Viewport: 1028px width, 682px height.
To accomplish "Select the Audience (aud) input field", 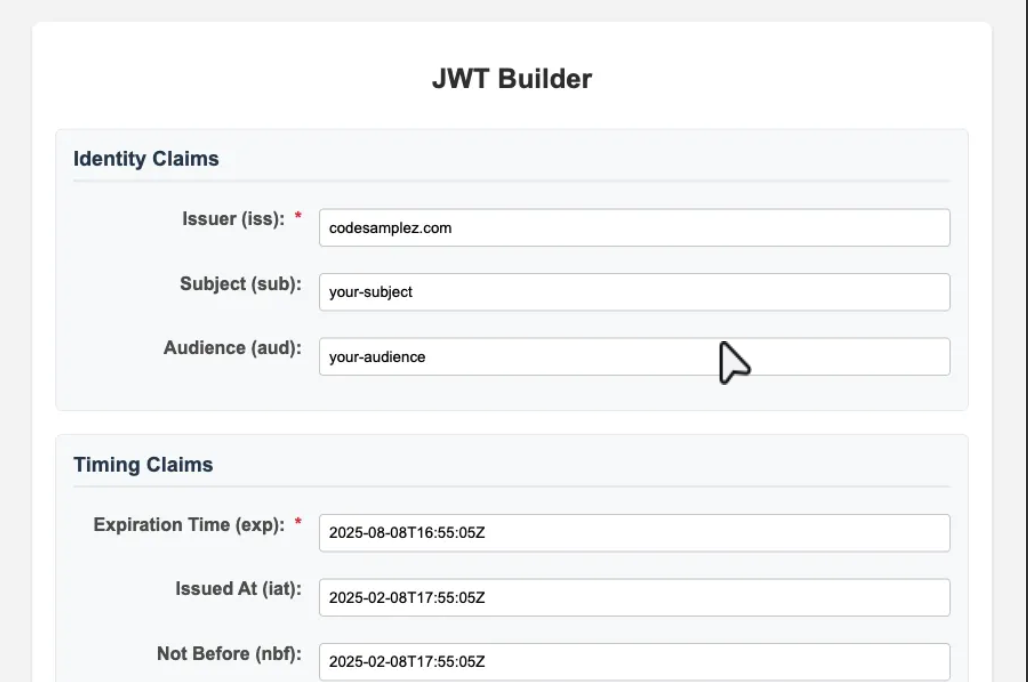I will [x=634, y=357].
